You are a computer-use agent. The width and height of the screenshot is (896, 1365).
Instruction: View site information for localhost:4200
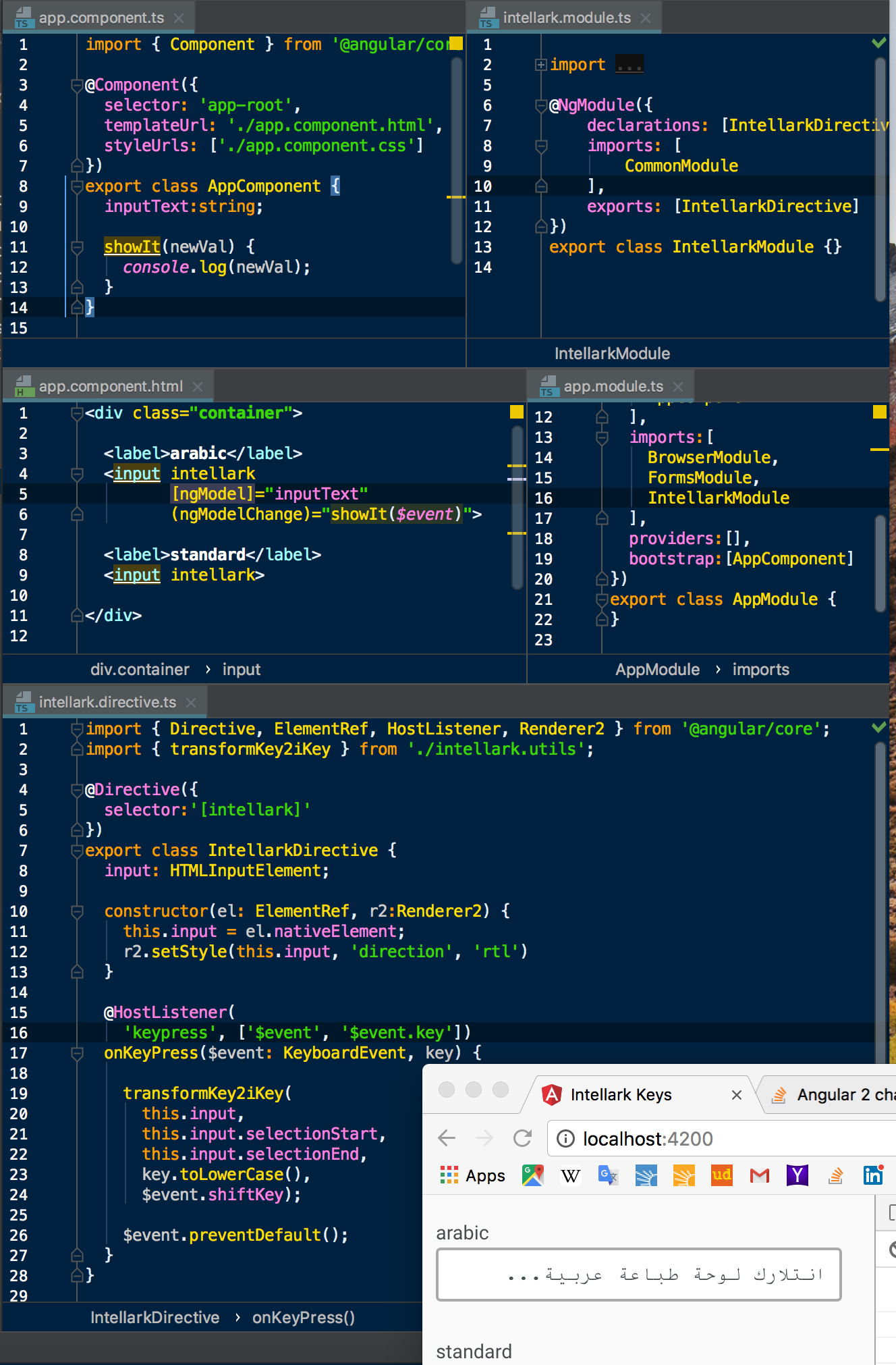(565, 1139)
